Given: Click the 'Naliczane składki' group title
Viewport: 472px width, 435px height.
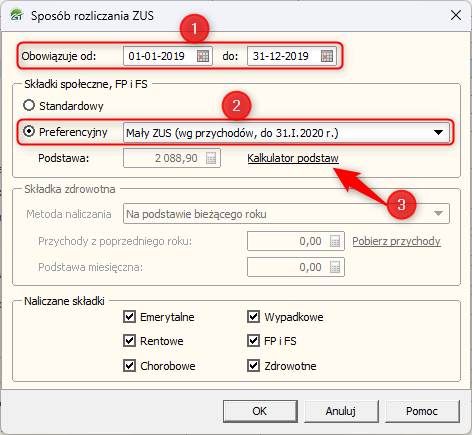Looking at the screenshot, I should point(64,301).
